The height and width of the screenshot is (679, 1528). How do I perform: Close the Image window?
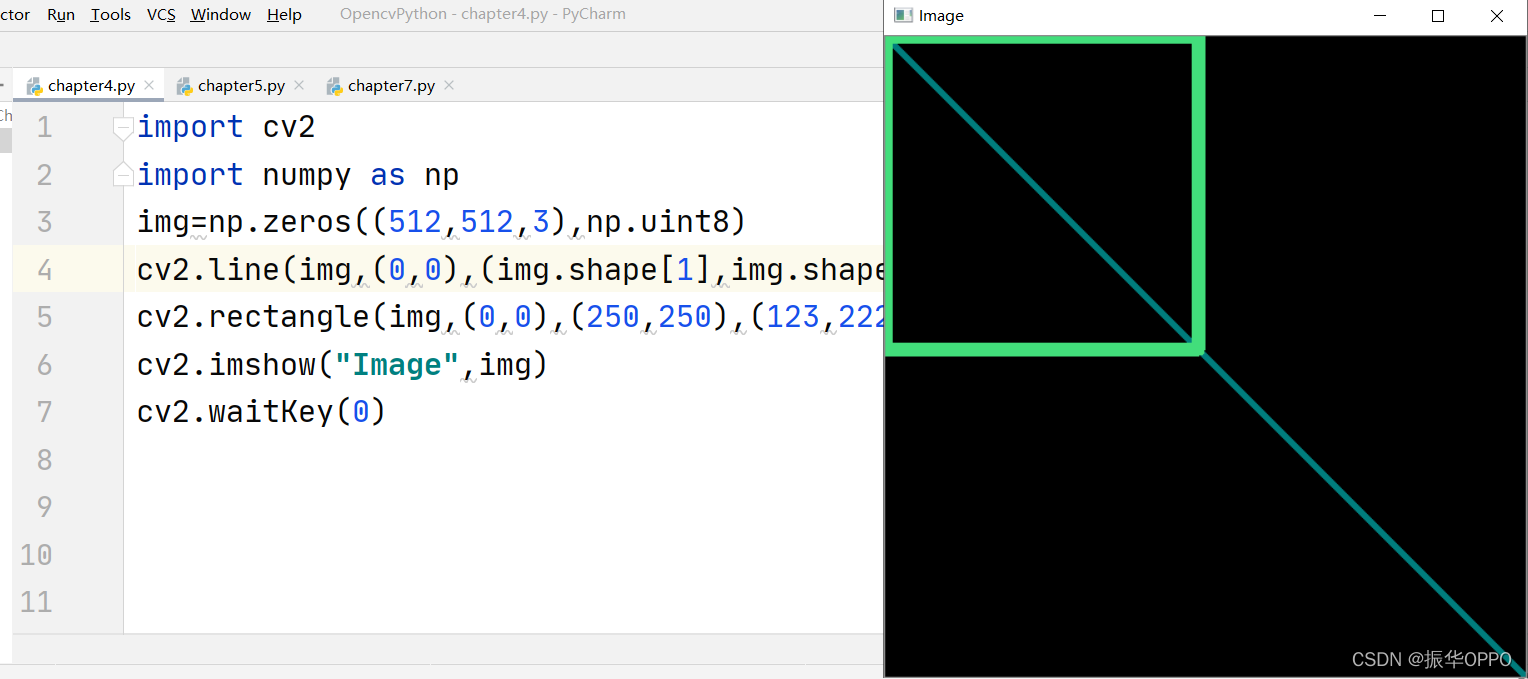pyautogui.click(x=1497, y=16)
